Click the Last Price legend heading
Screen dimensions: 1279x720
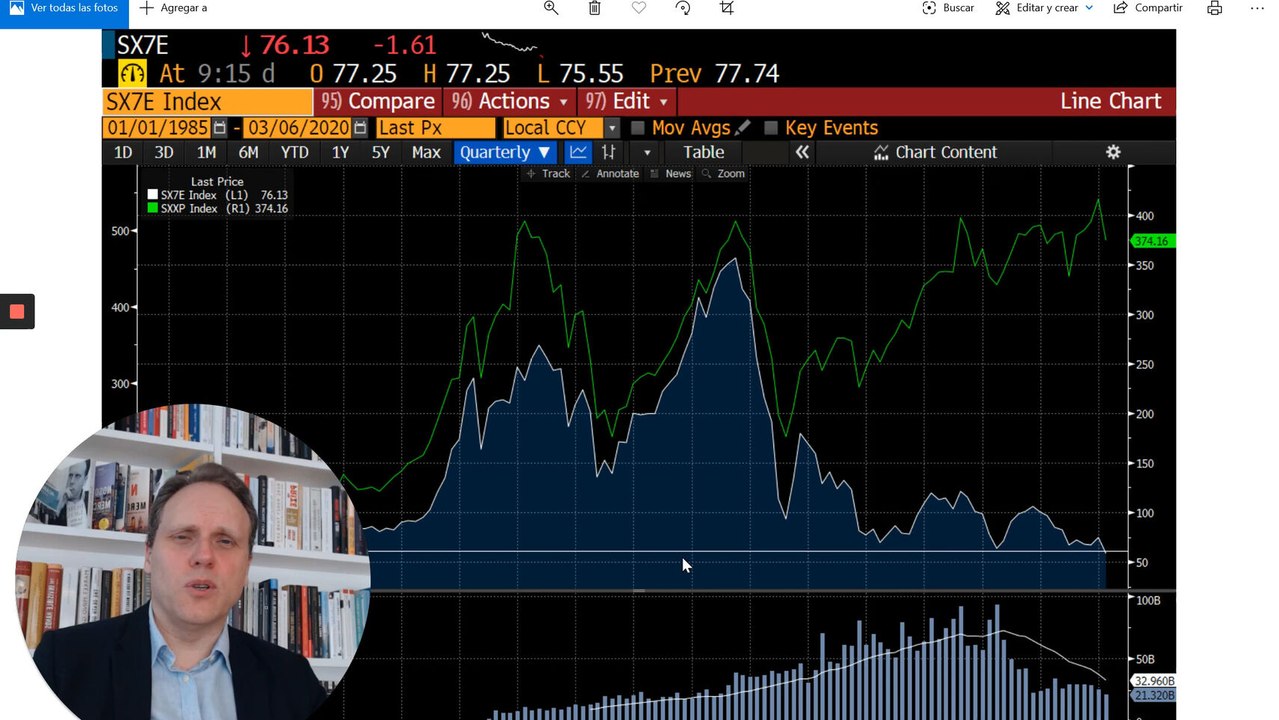coord(217,182)
